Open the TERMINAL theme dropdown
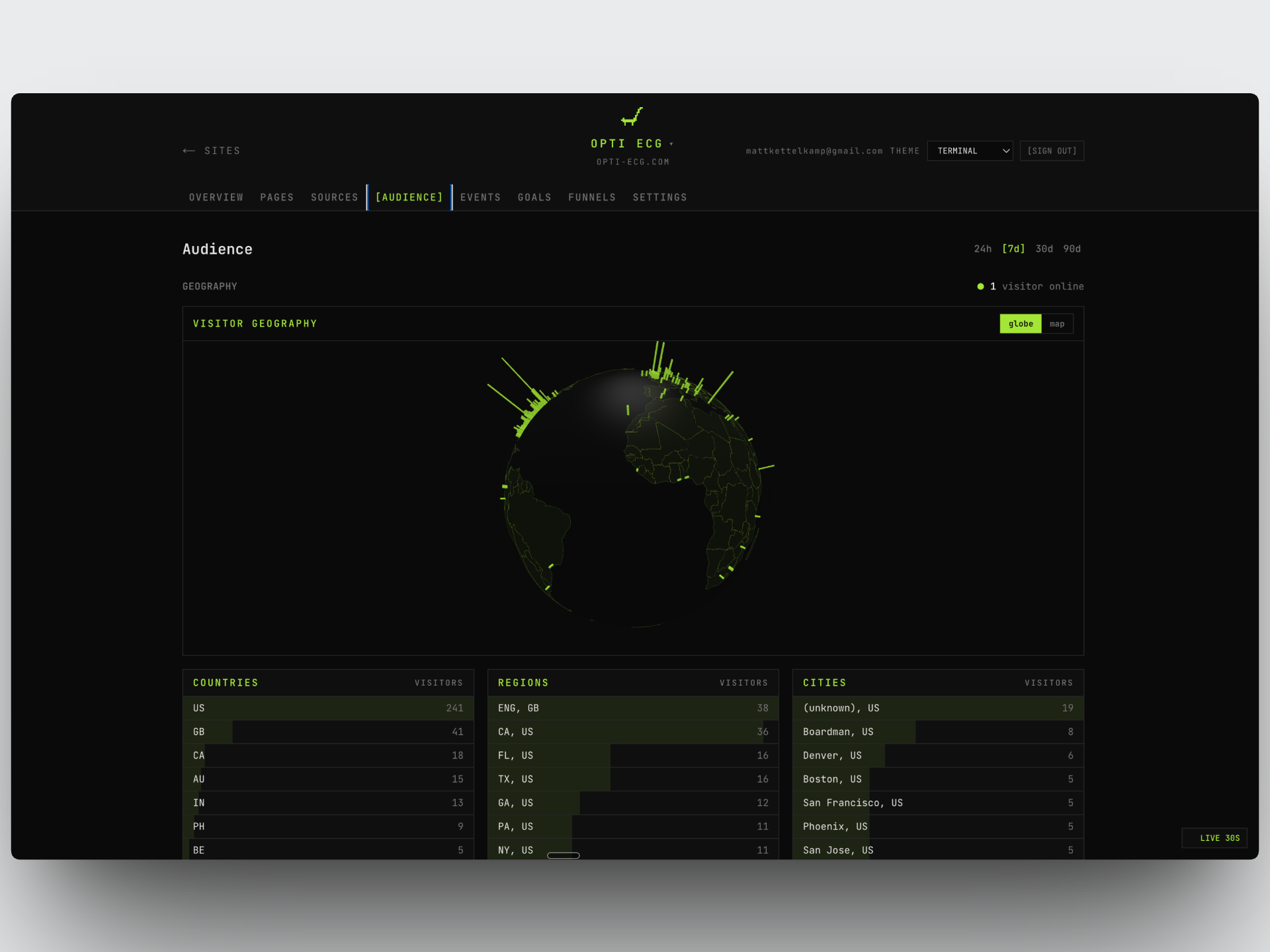This screenshot has width=1270, height=952. [x=970, y=151]
